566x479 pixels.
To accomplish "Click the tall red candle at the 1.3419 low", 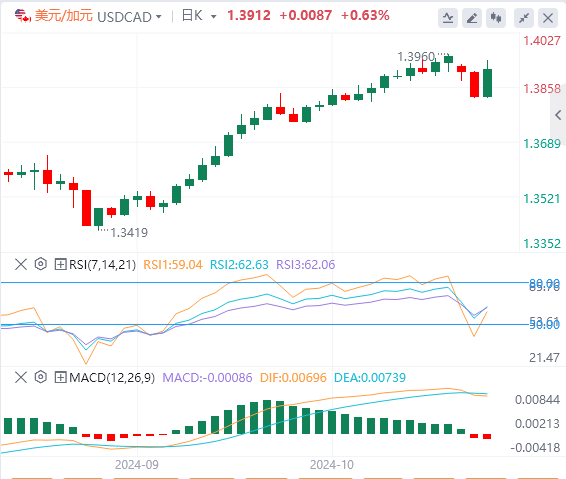I will [x=86, y=208].
